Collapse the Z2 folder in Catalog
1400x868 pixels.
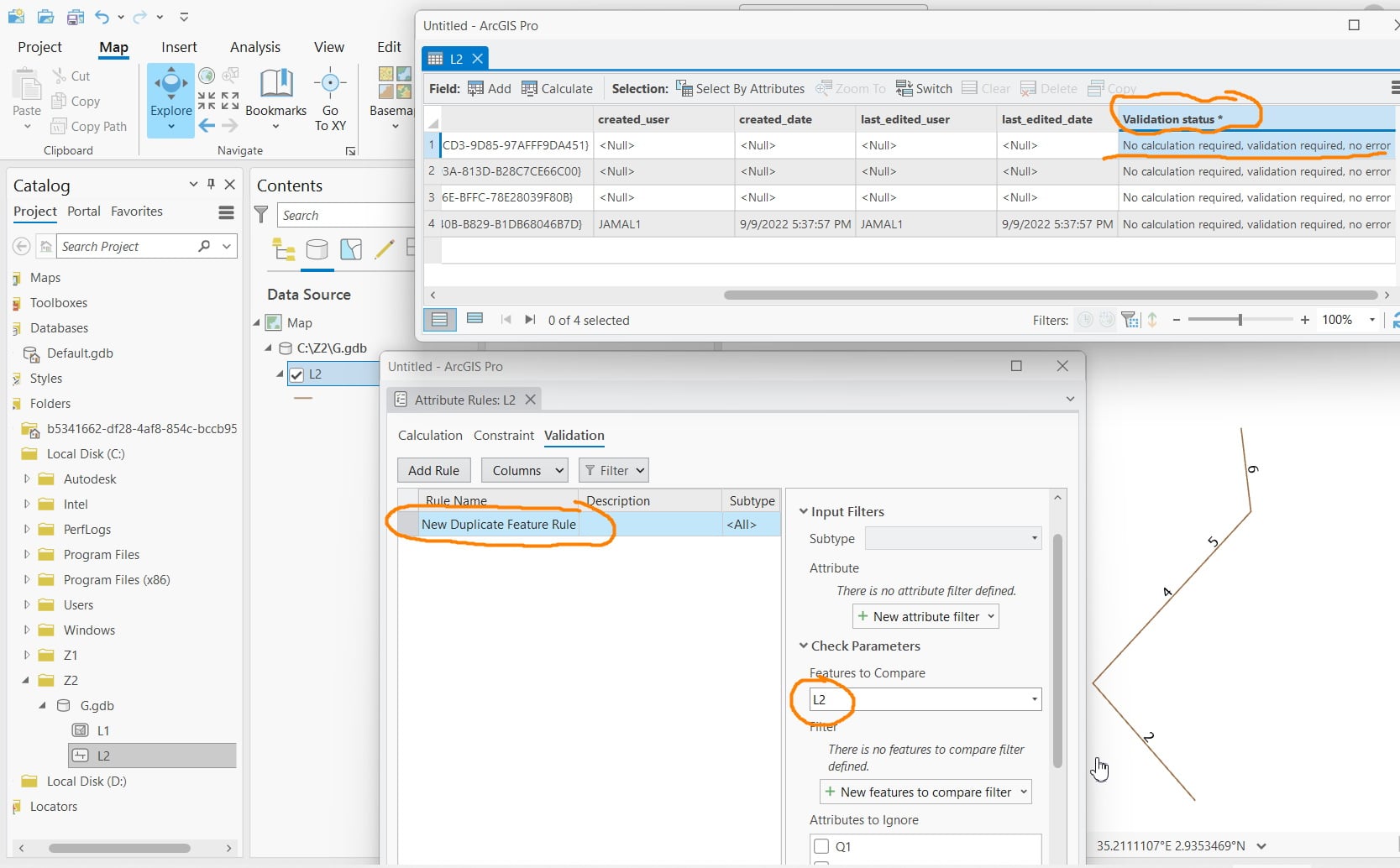click(x=26, y=680)
